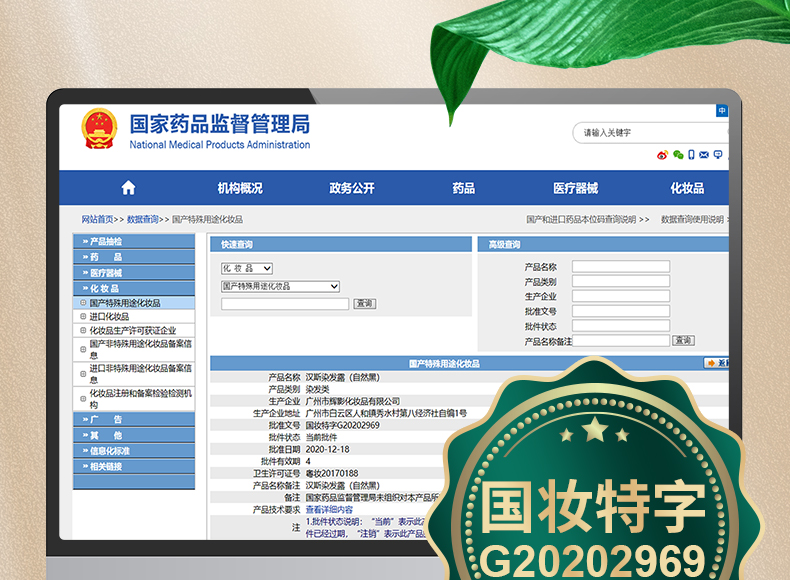Open 药品 sidebar section
Viewport: 790px width, 580px height.
click(134, 257)
